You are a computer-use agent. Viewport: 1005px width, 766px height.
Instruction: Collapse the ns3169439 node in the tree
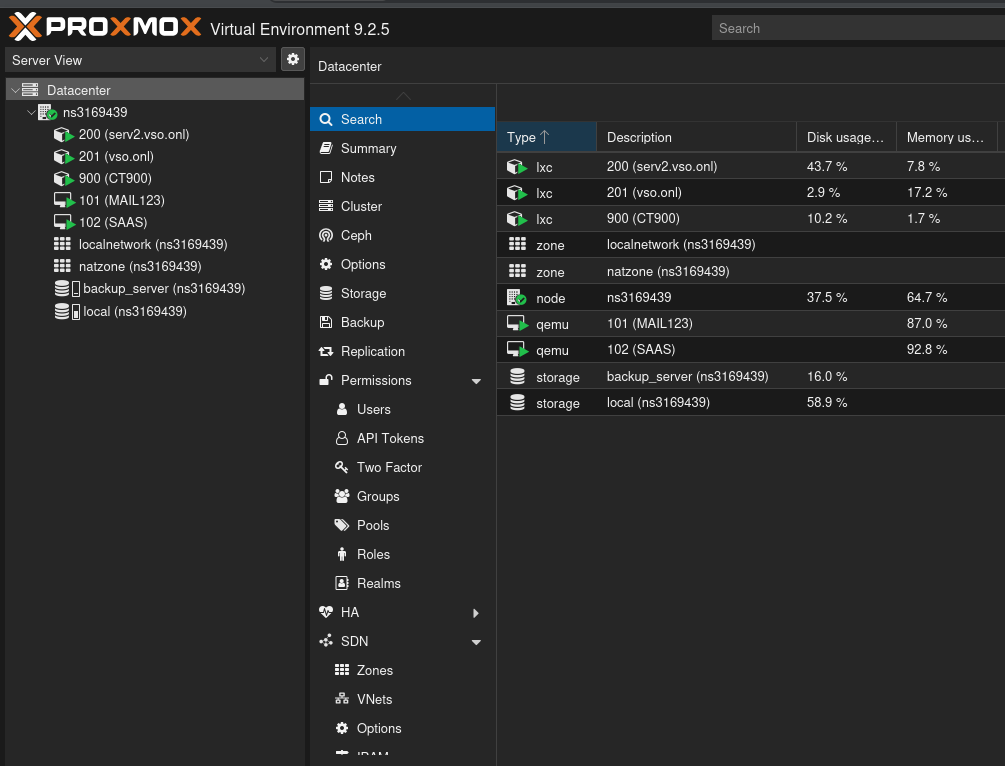pos(31,112)
